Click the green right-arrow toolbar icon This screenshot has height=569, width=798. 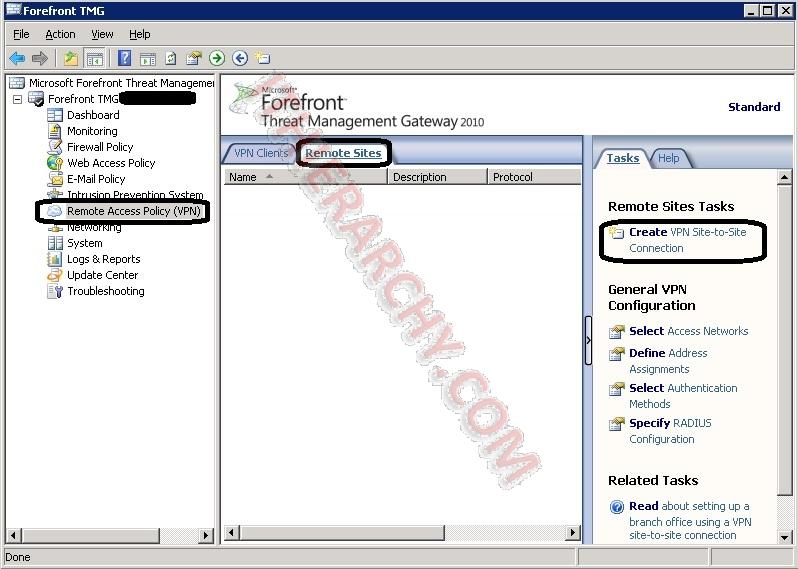[x=217, y=58]
